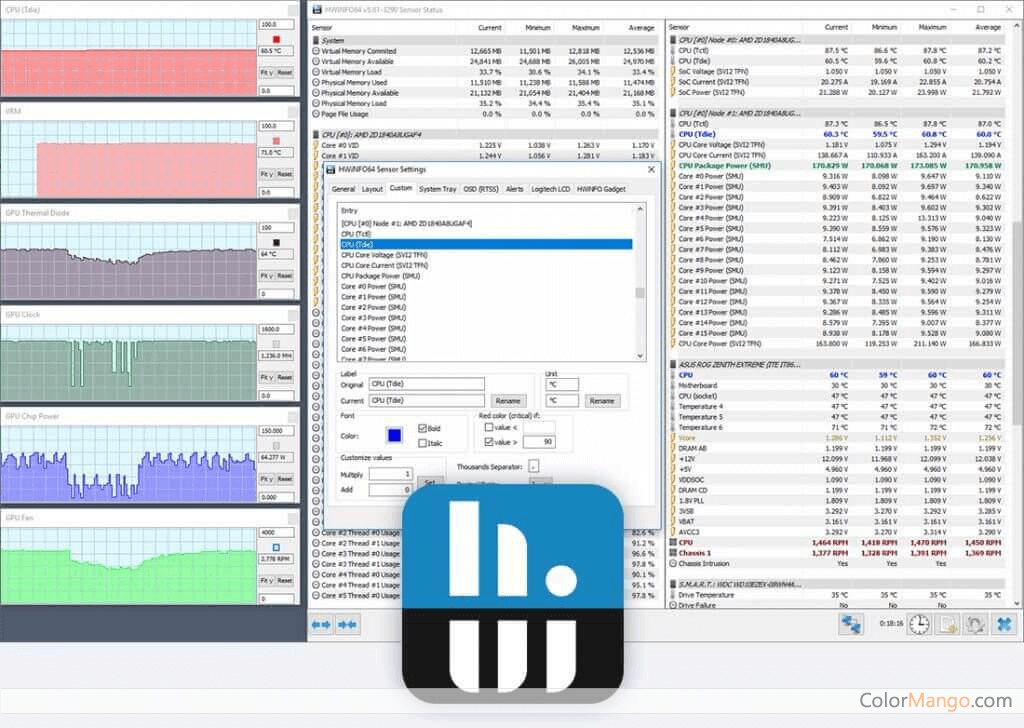Image resolution: width=1024 pixels, height=728 pixels.
Task: Switch to the General tab
Action: [x=343, y=189]
